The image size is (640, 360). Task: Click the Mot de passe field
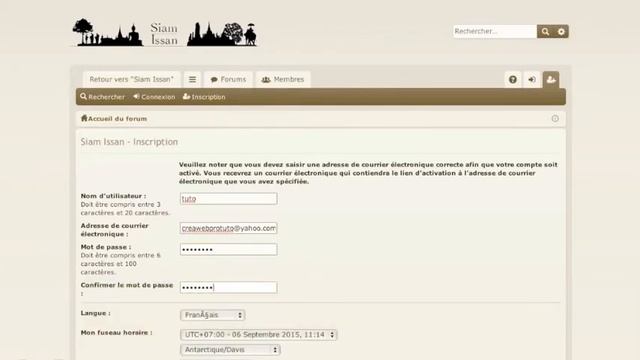pyautogui.click(x=229, y=249)
